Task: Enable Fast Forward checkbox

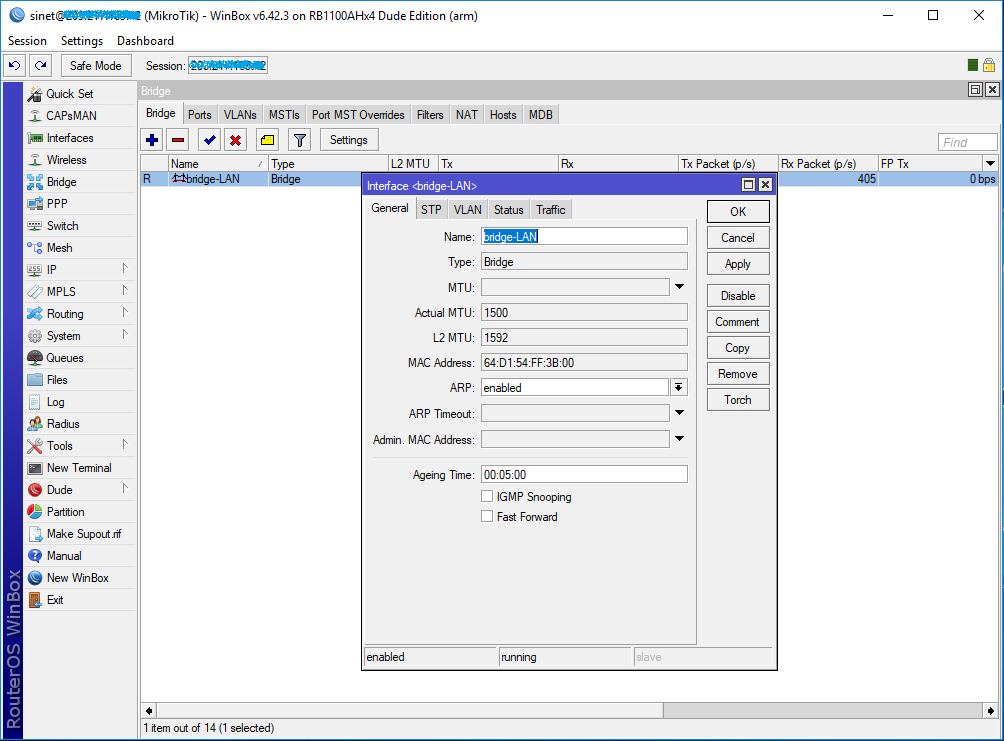Action: pyautogui.click(x=487, y=516)
